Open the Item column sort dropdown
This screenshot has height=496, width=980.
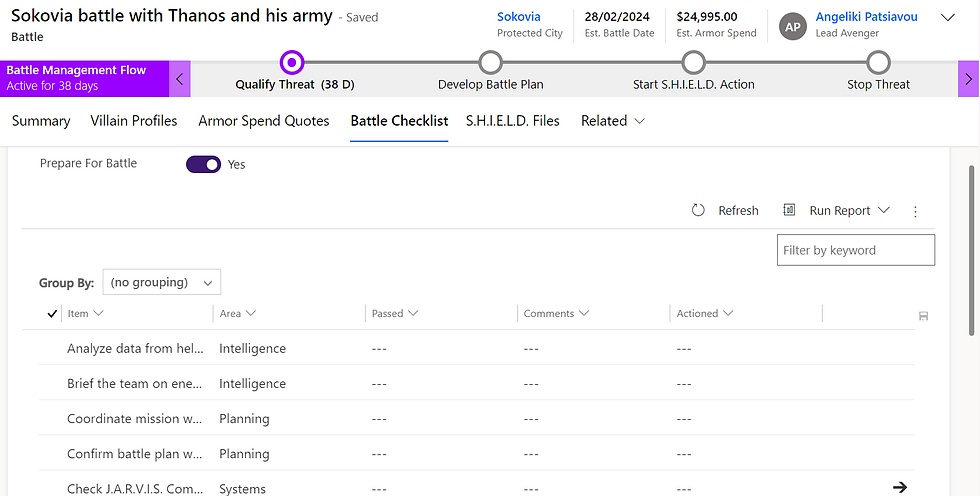coord(98,313)
